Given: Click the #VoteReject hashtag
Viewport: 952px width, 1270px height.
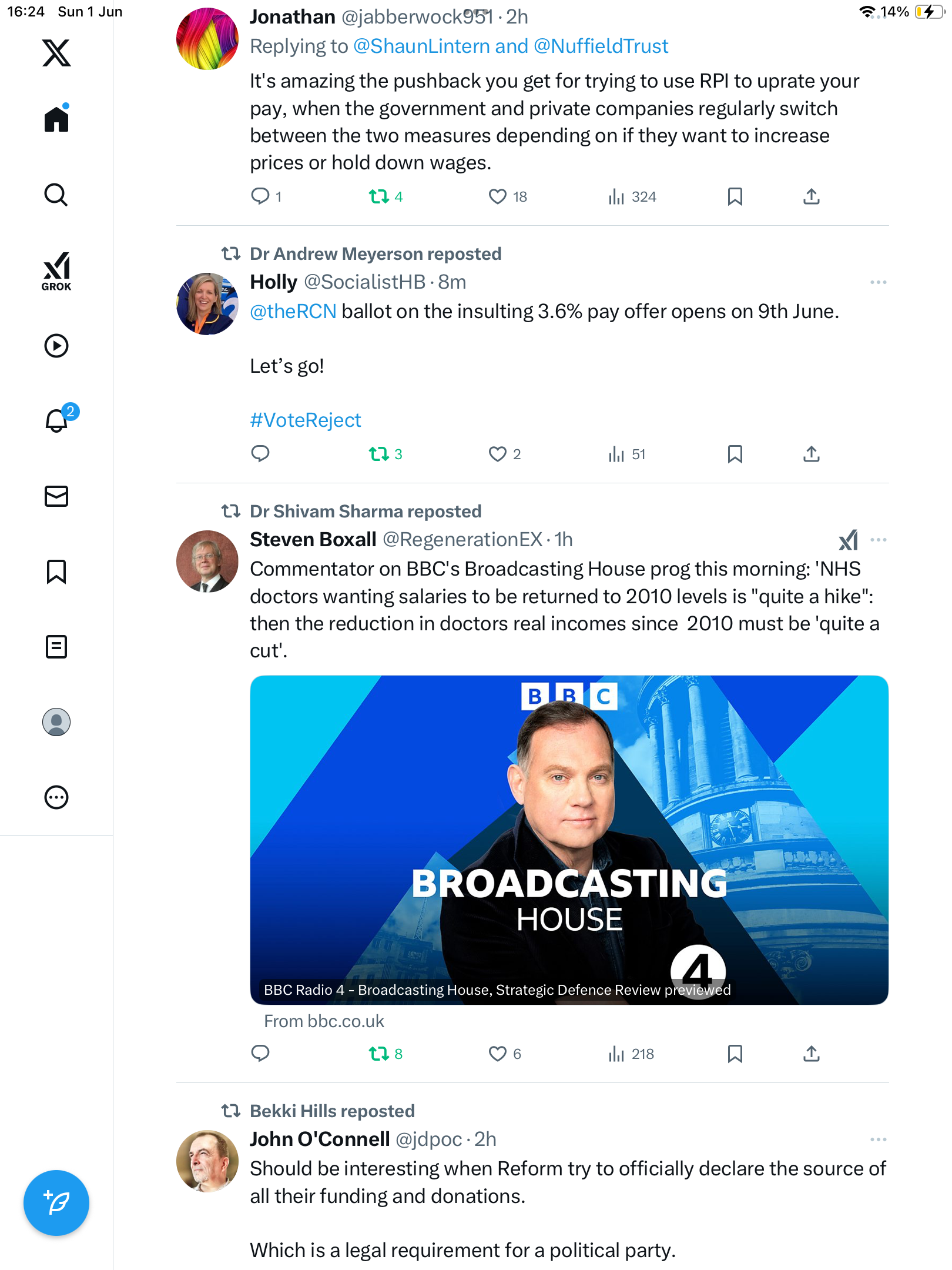Looking at the screenshot, I should pyautogui.click(x=305, y=420).
